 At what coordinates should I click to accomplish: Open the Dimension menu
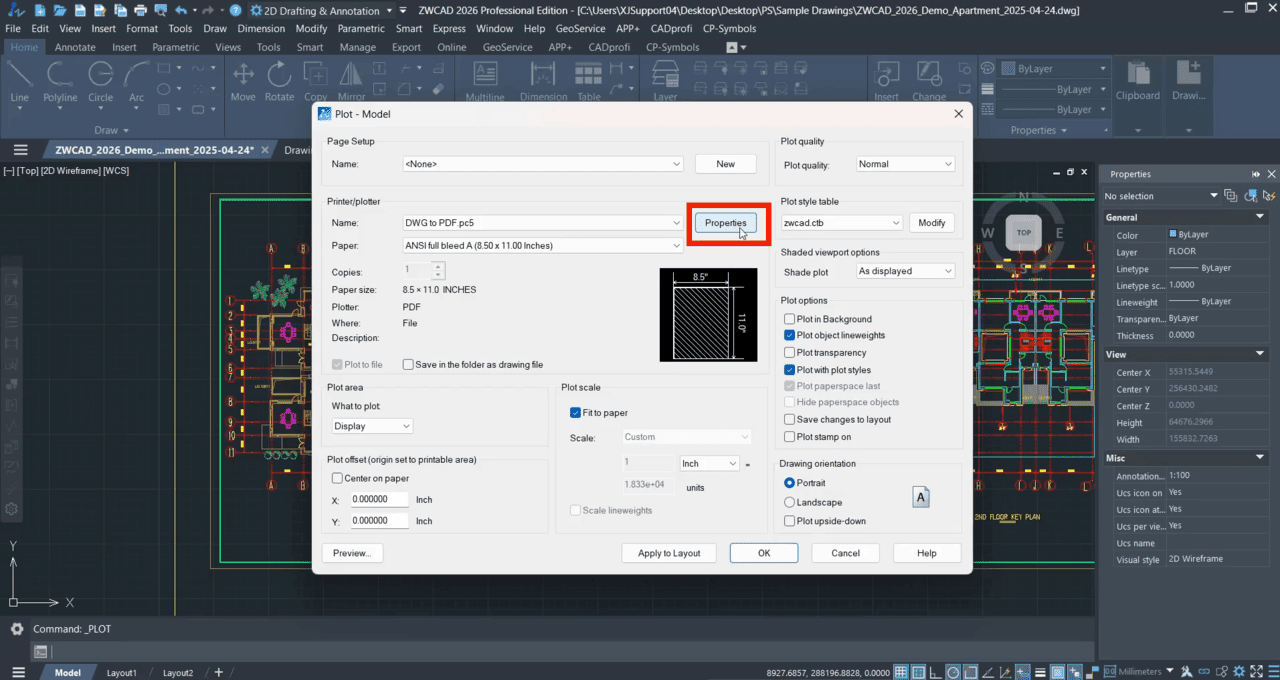pyautogui.click(x=260, y=29)
